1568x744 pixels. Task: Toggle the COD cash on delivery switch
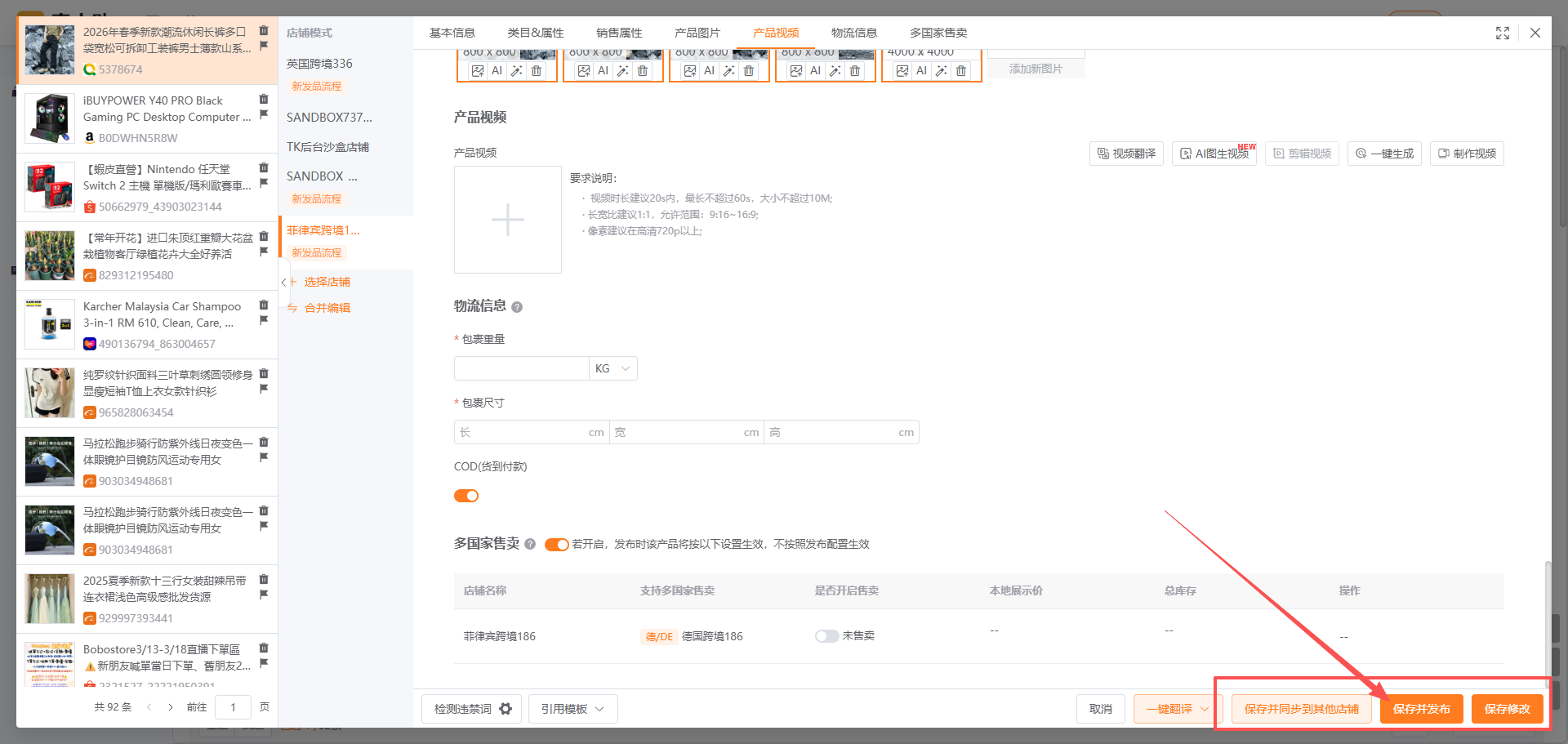tap(466, 496)
